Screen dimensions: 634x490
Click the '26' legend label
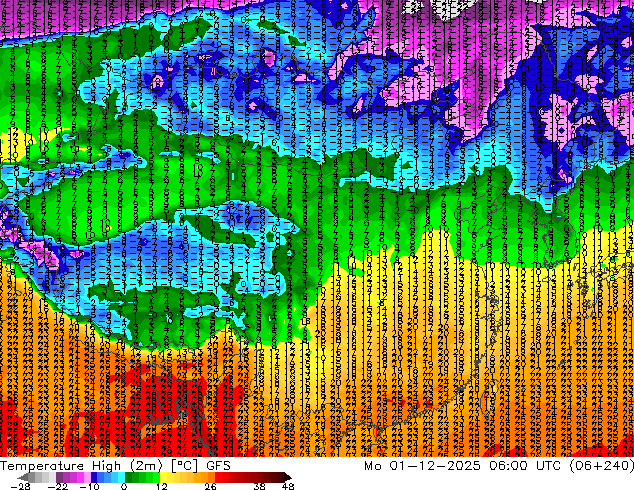(210, 486)
